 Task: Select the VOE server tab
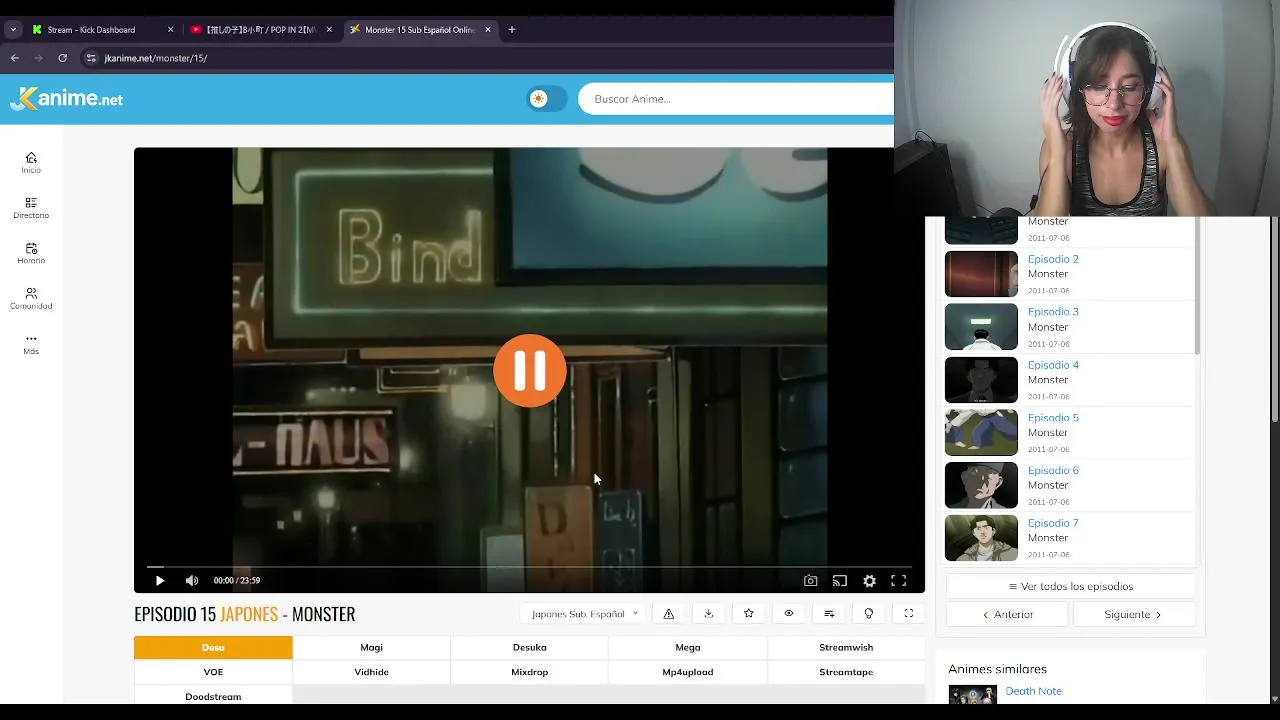[213, 672]
